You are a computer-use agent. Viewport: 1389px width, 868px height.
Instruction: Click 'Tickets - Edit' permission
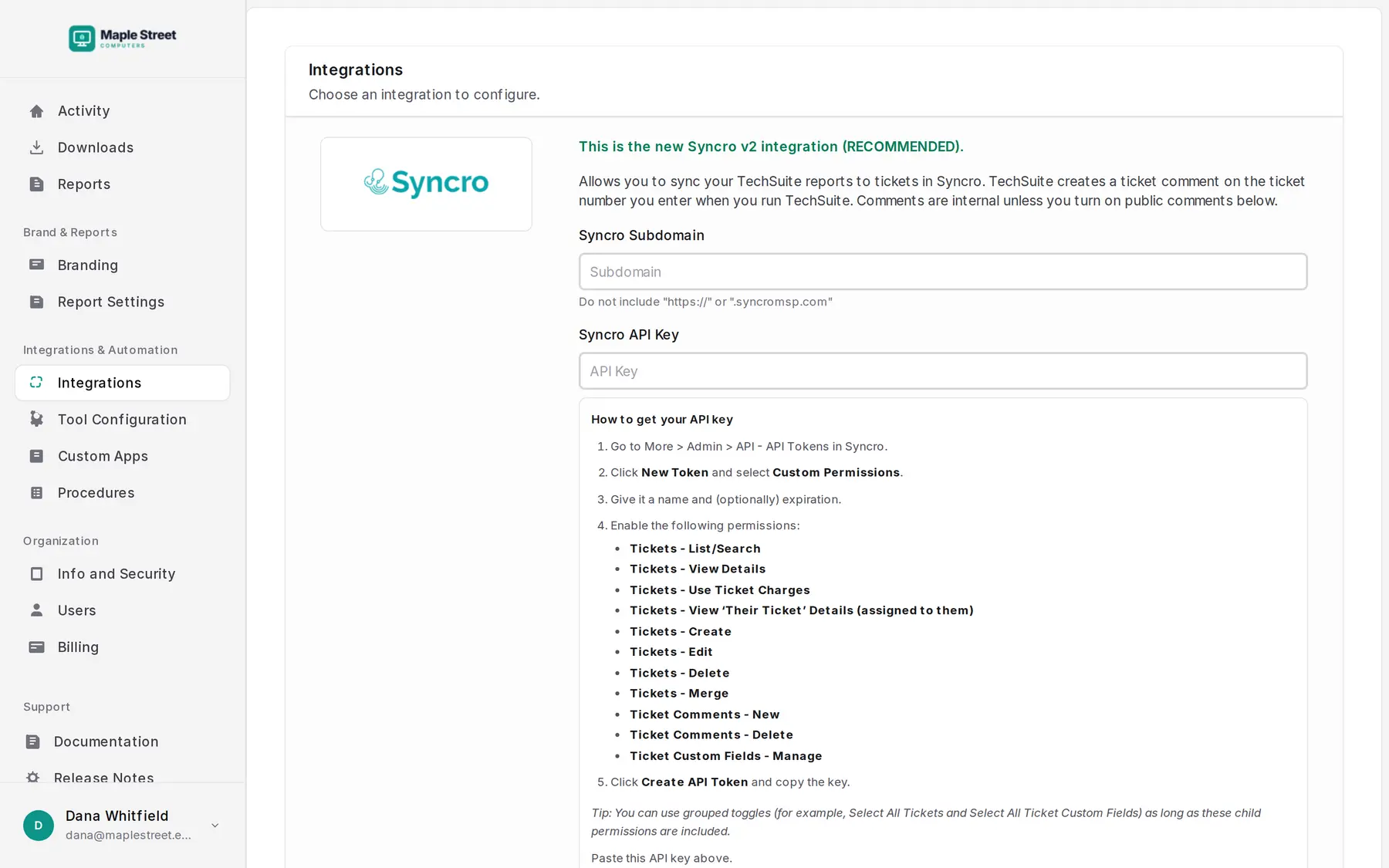671,652
